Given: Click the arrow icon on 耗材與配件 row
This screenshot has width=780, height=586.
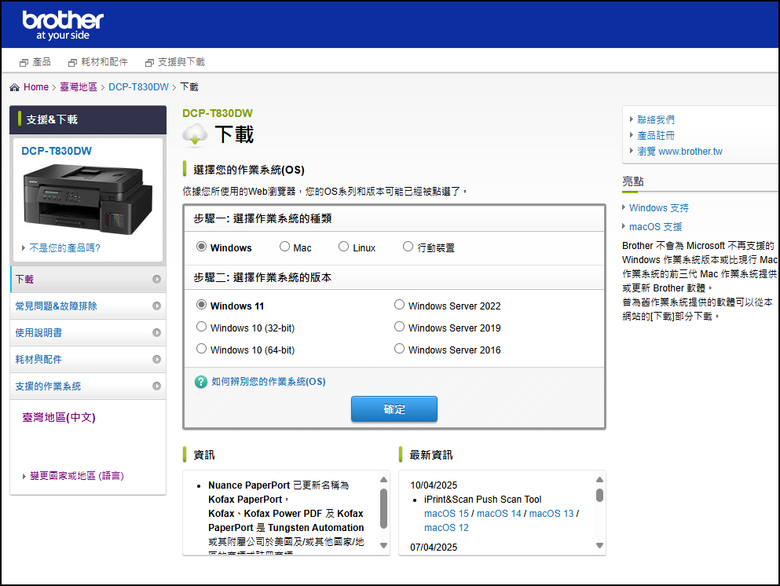Looking at the screenshot, I should tap(157, 359).
